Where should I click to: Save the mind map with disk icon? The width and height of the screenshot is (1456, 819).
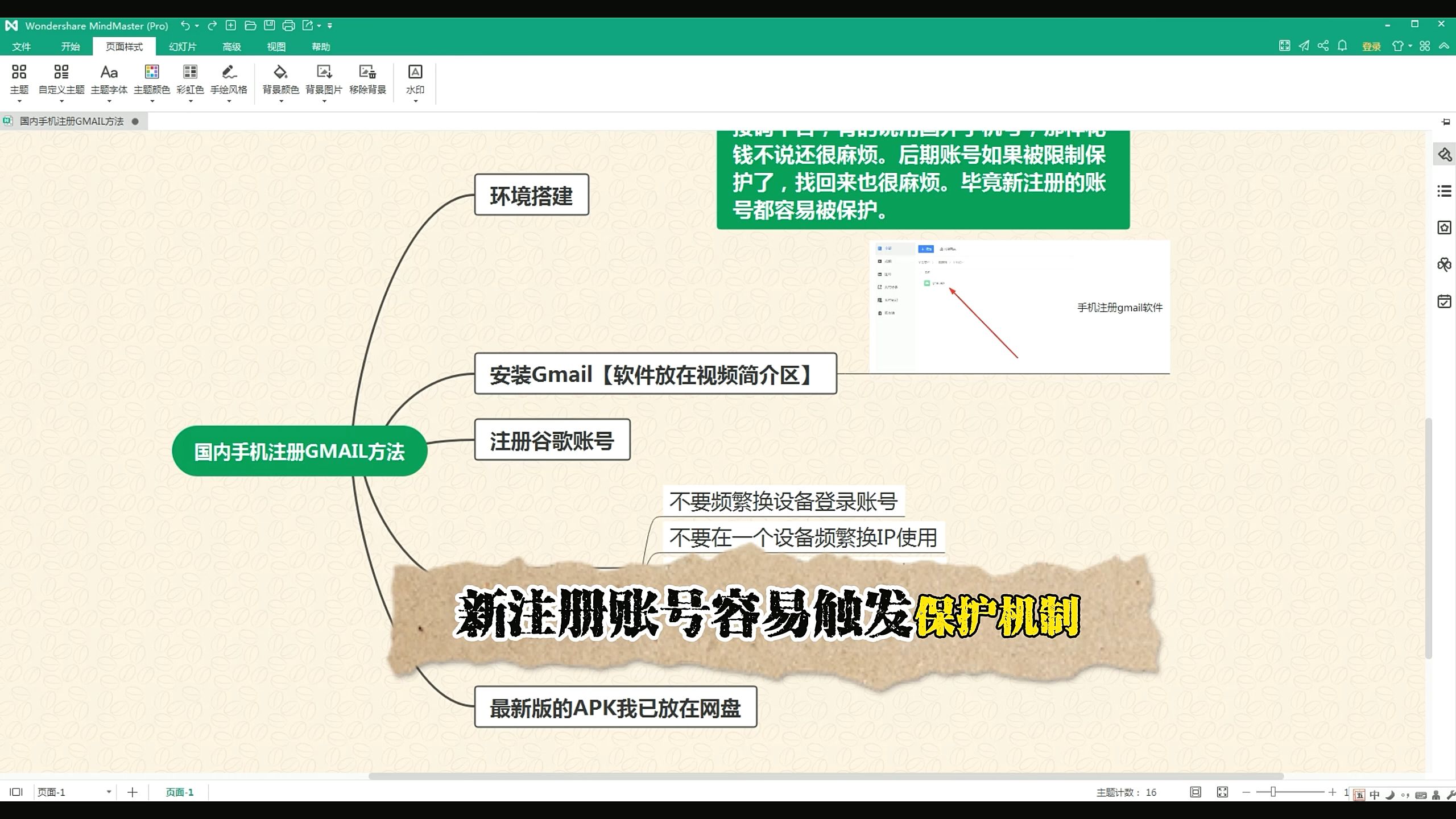click(x=270, y=26)
